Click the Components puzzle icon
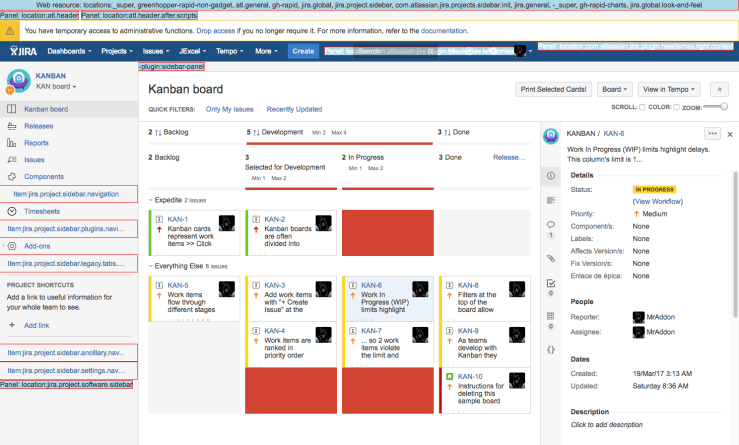Image resolution: width=739 pixels, height=445 pixels. click(11, 176)
